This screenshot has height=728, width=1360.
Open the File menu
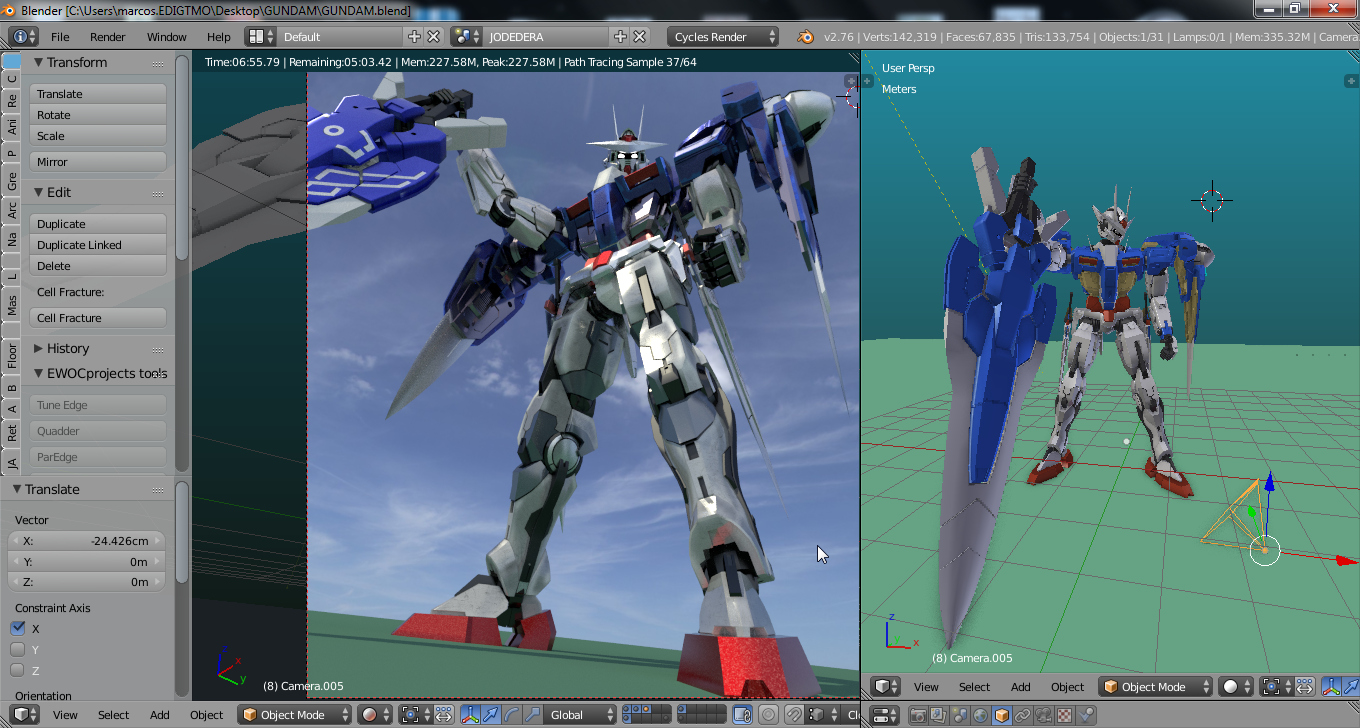click(60, 37)
